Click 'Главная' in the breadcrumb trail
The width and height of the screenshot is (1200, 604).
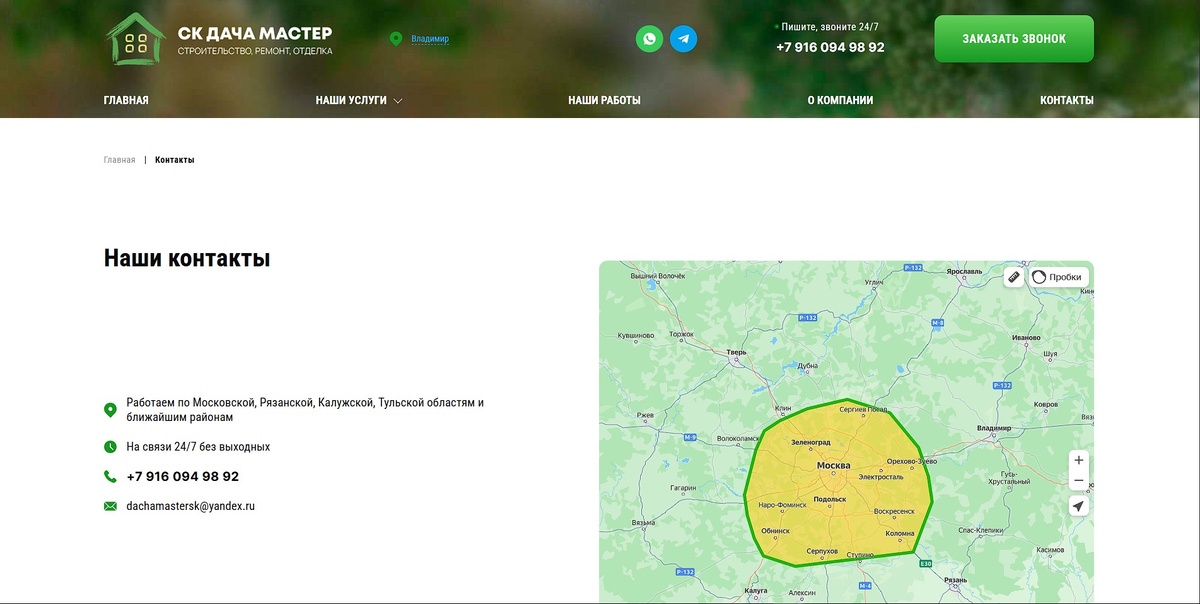coord(119,159)
